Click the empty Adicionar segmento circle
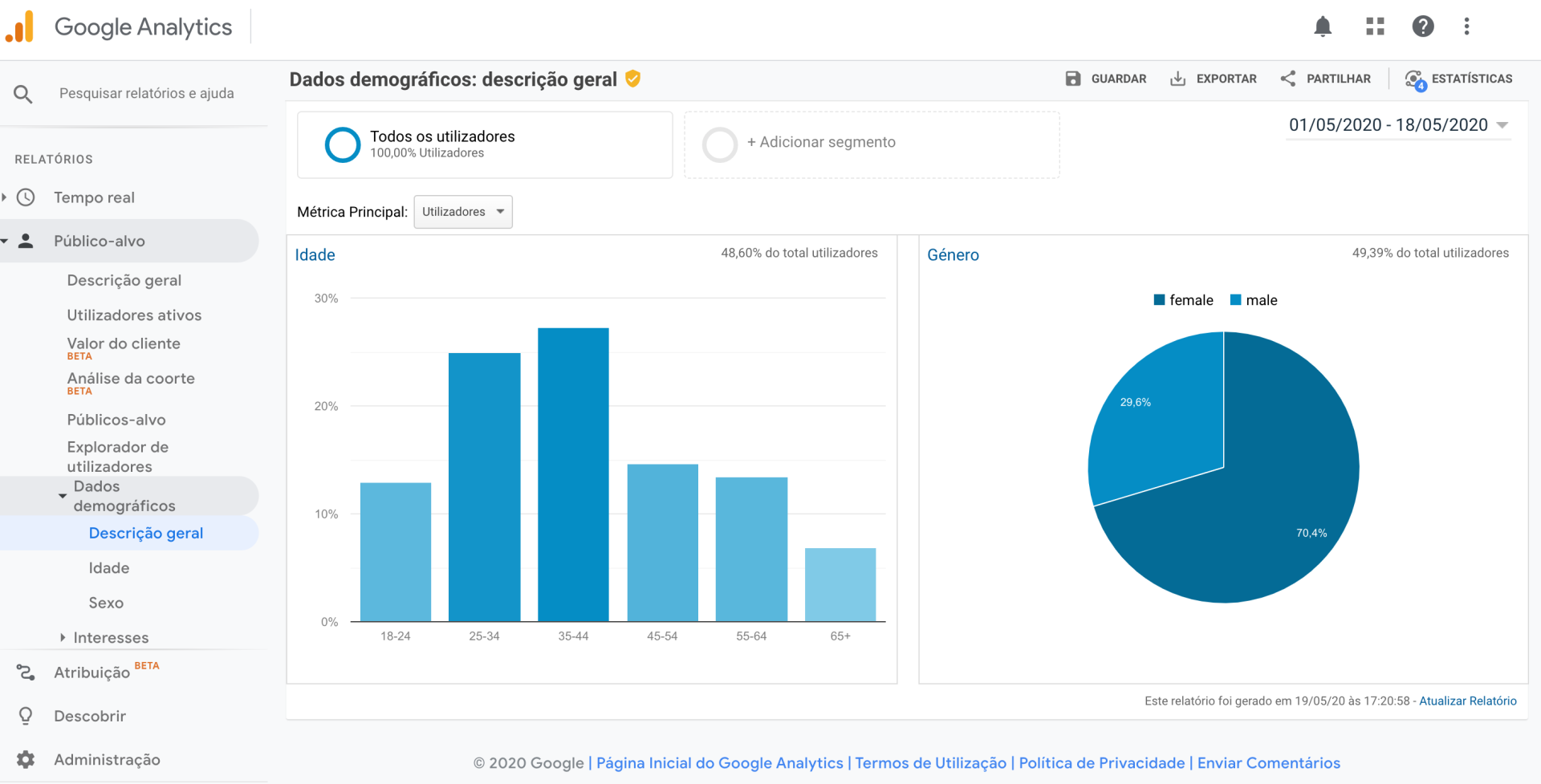 point(720,145)
